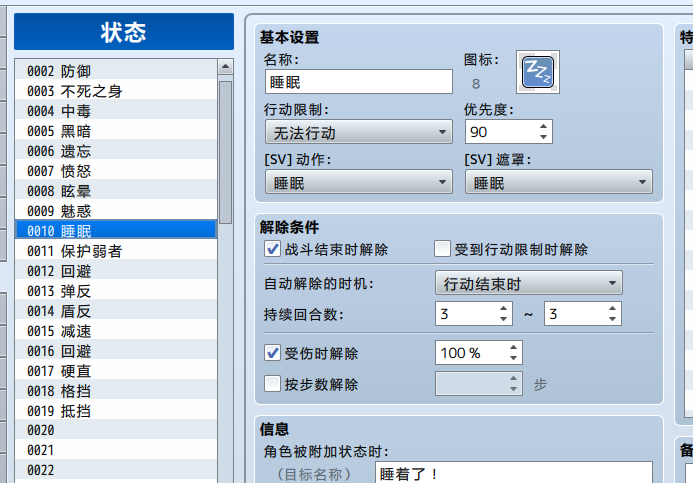Click the message field containing 睡着了！

coord(514,473)
